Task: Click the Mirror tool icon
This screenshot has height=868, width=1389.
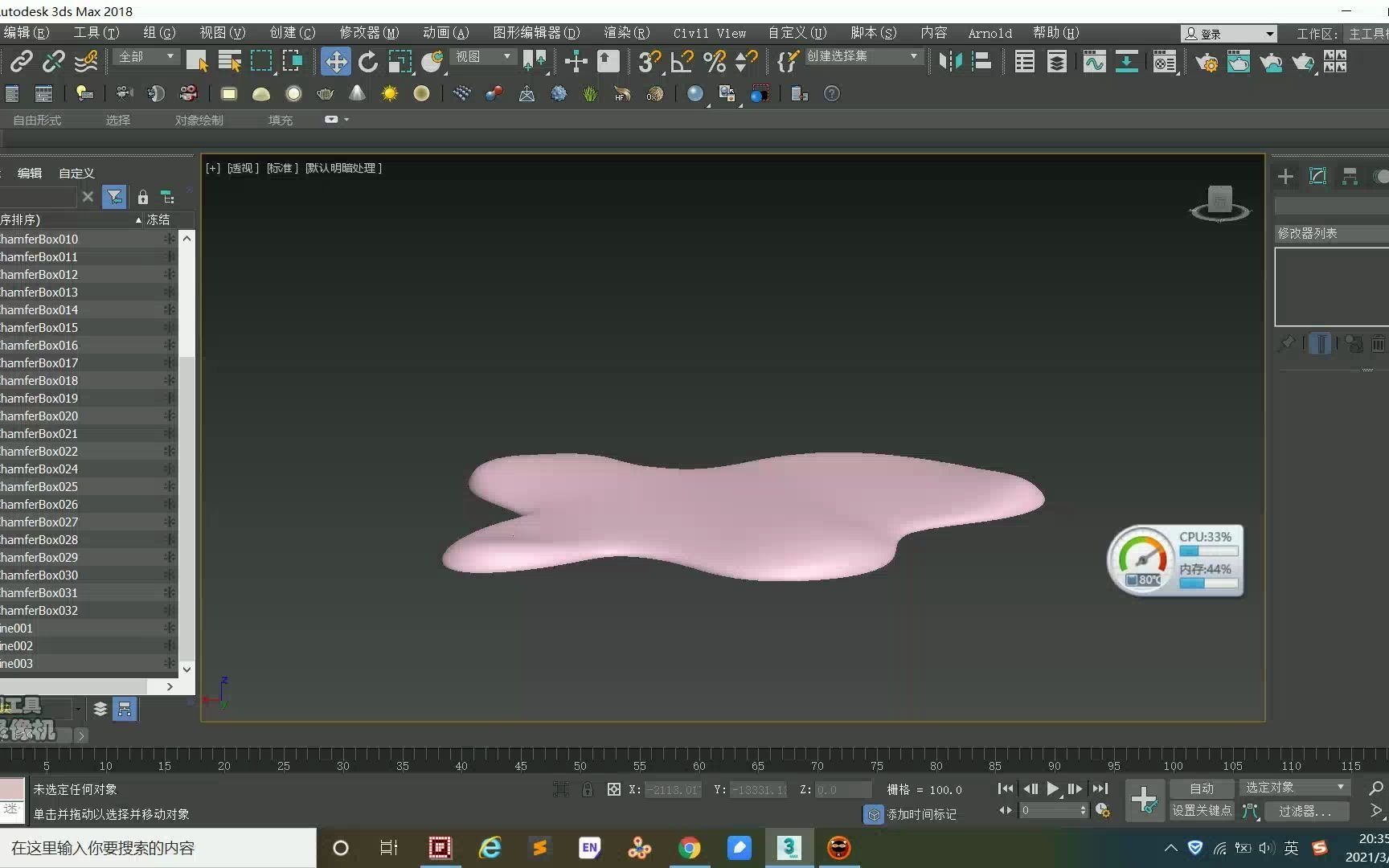Action: [952, 62]
